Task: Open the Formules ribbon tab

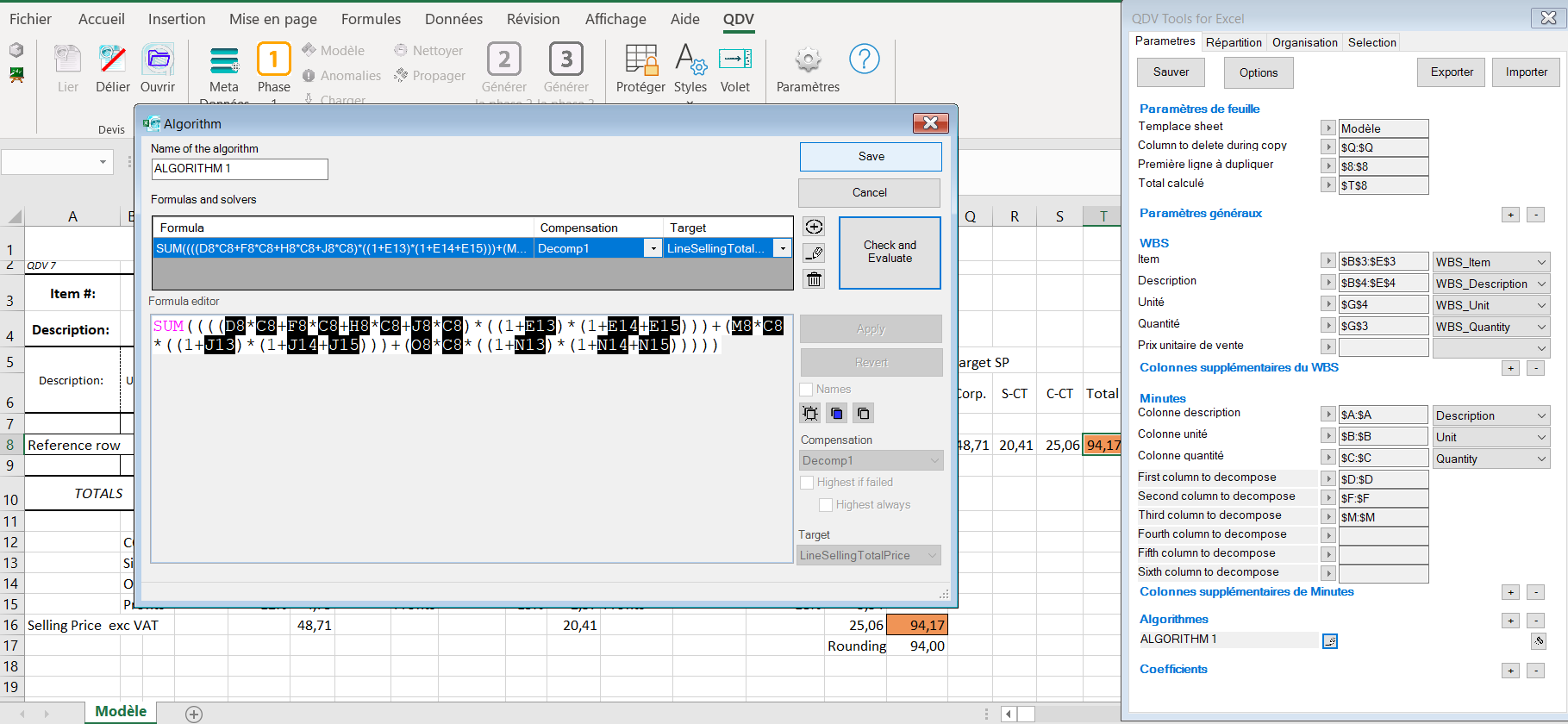Action: 371,19
